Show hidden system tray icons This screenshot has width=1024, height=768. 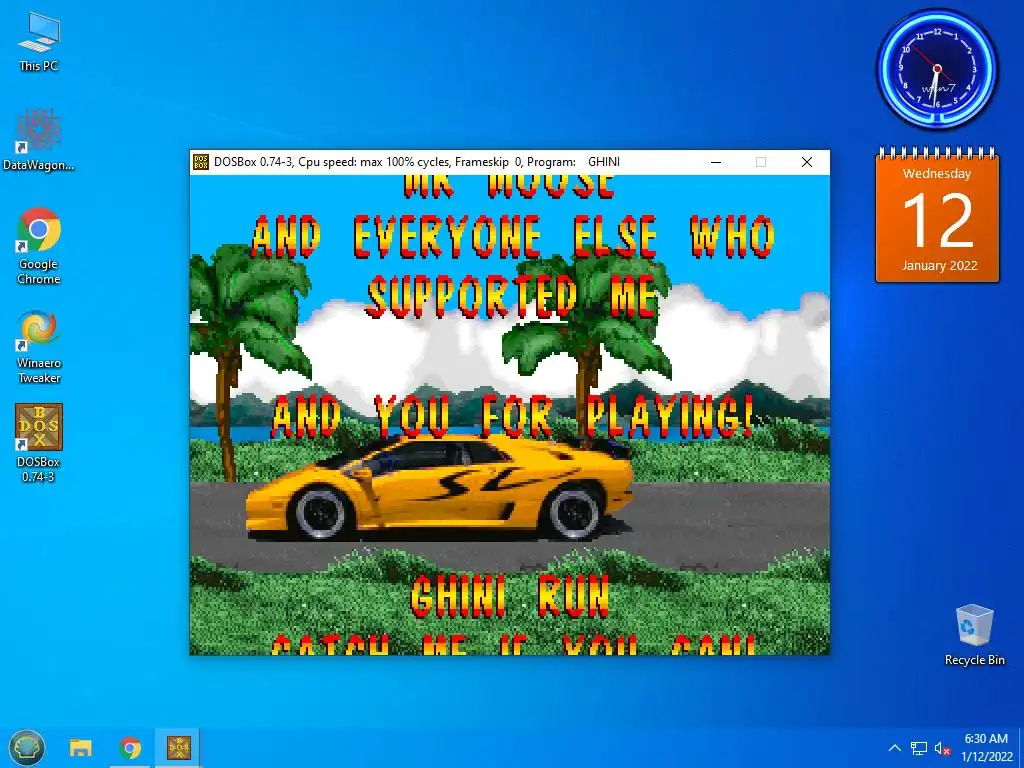[x=895, y=748]
